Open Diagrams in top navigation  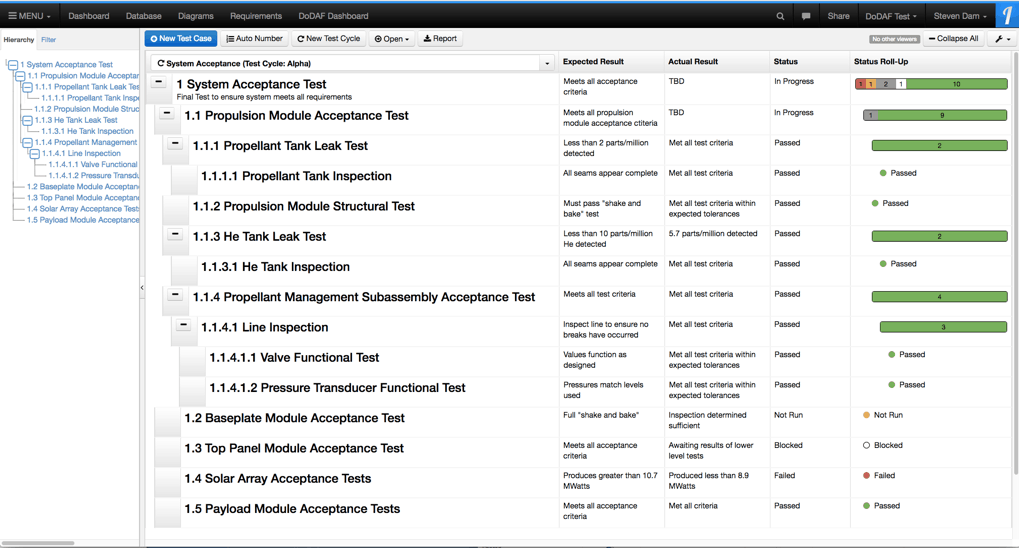click(196, 16)
